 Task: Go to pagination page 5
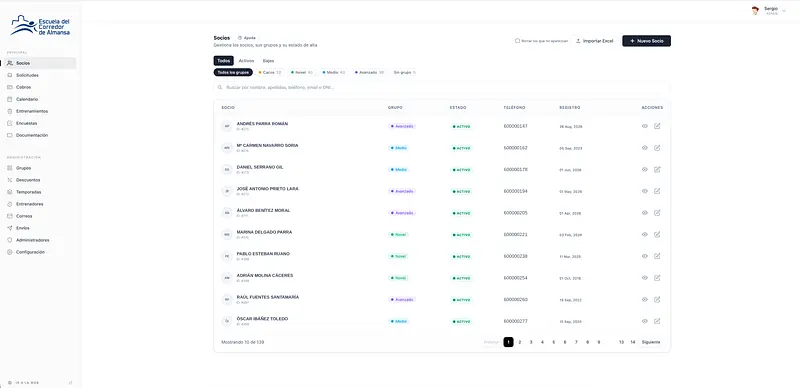[554, 342]
